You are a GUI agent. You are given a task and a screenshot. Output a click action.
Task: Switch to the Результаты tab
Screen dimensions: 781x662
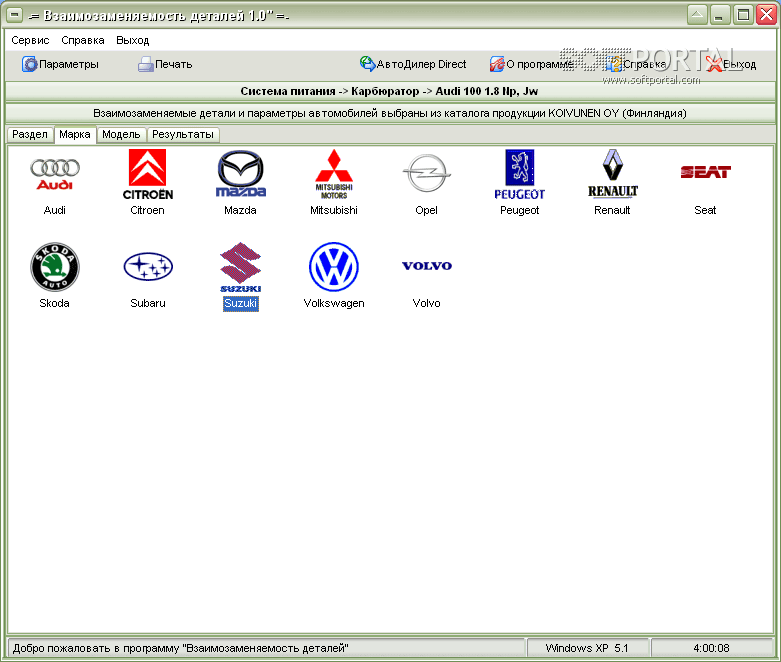[x=183, y=134]
